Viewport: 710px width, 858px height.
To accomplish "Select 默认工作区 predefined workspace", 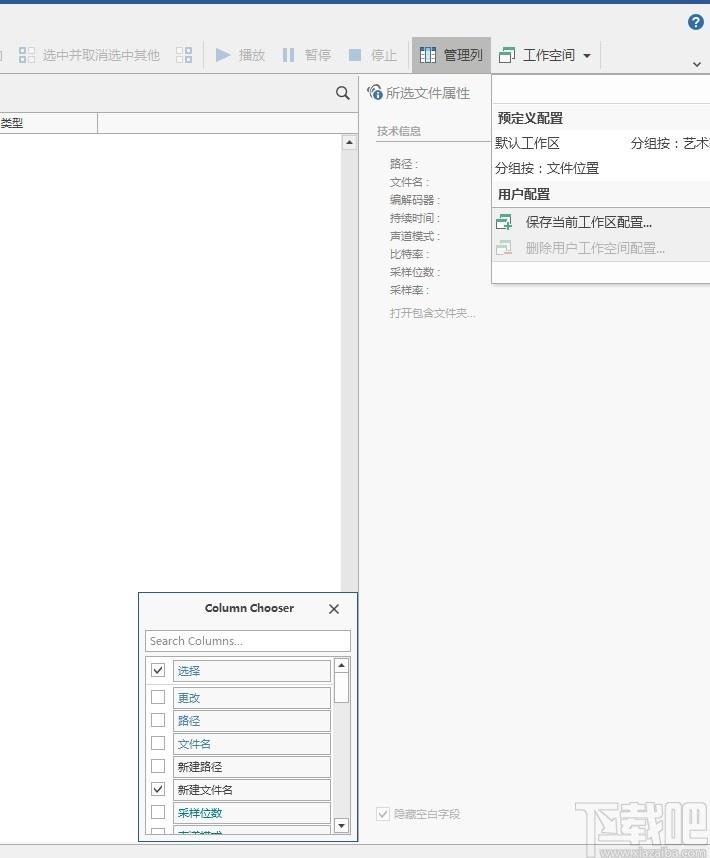I will [x=527, y=143].
